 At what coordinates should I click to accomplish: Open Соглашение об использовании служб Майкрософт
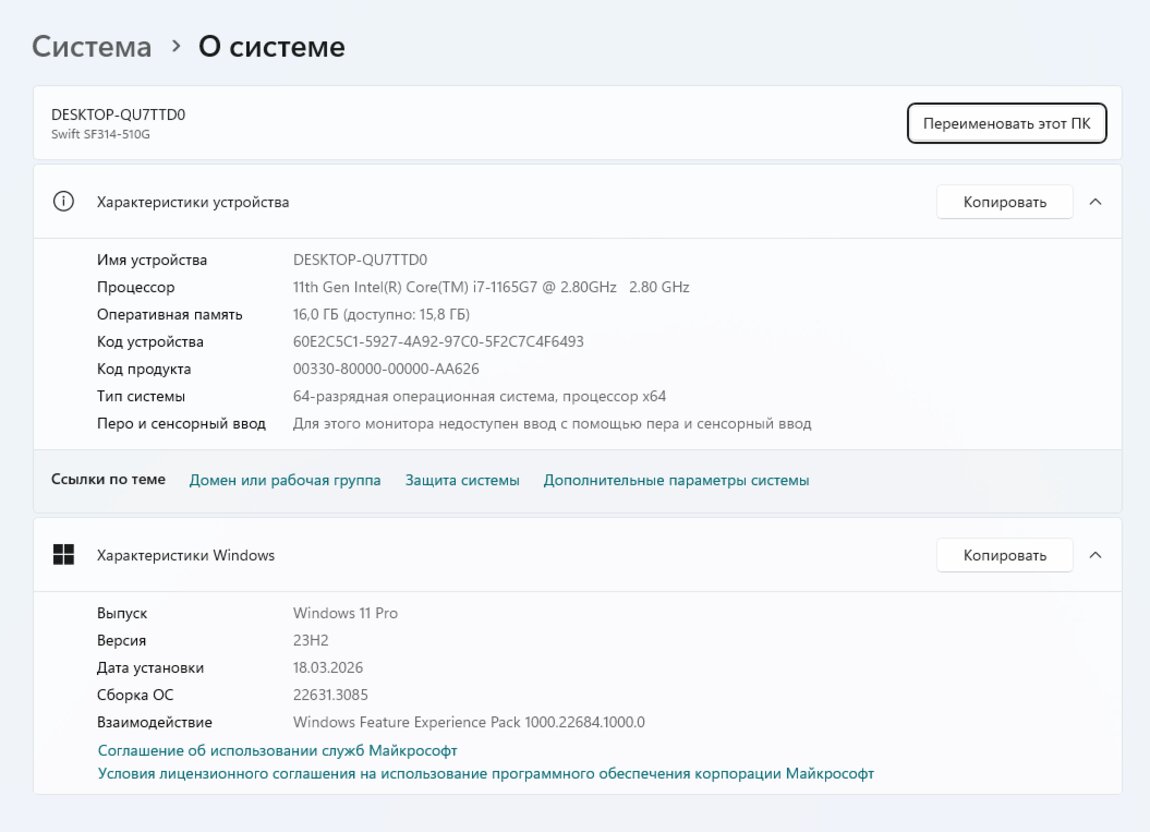point(277,750)
